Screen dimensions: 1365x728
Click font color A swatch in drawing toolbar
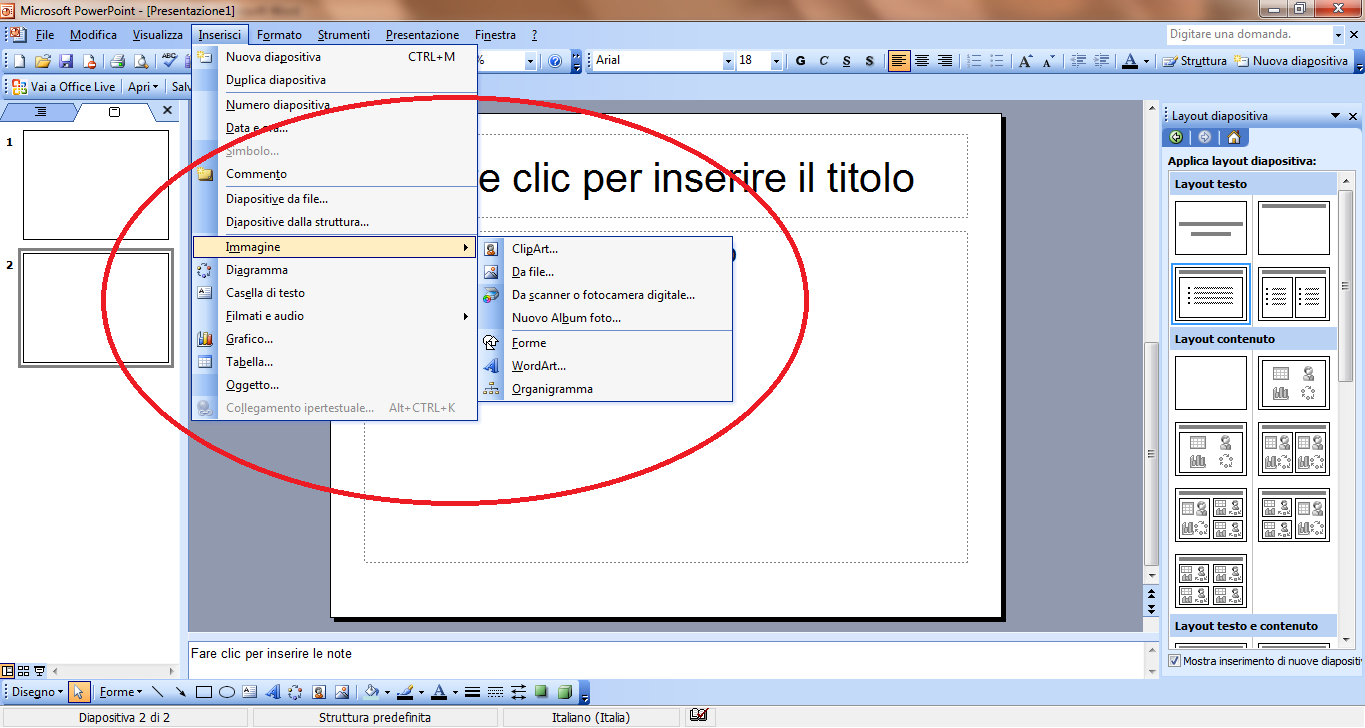click(x=438, y=692)
